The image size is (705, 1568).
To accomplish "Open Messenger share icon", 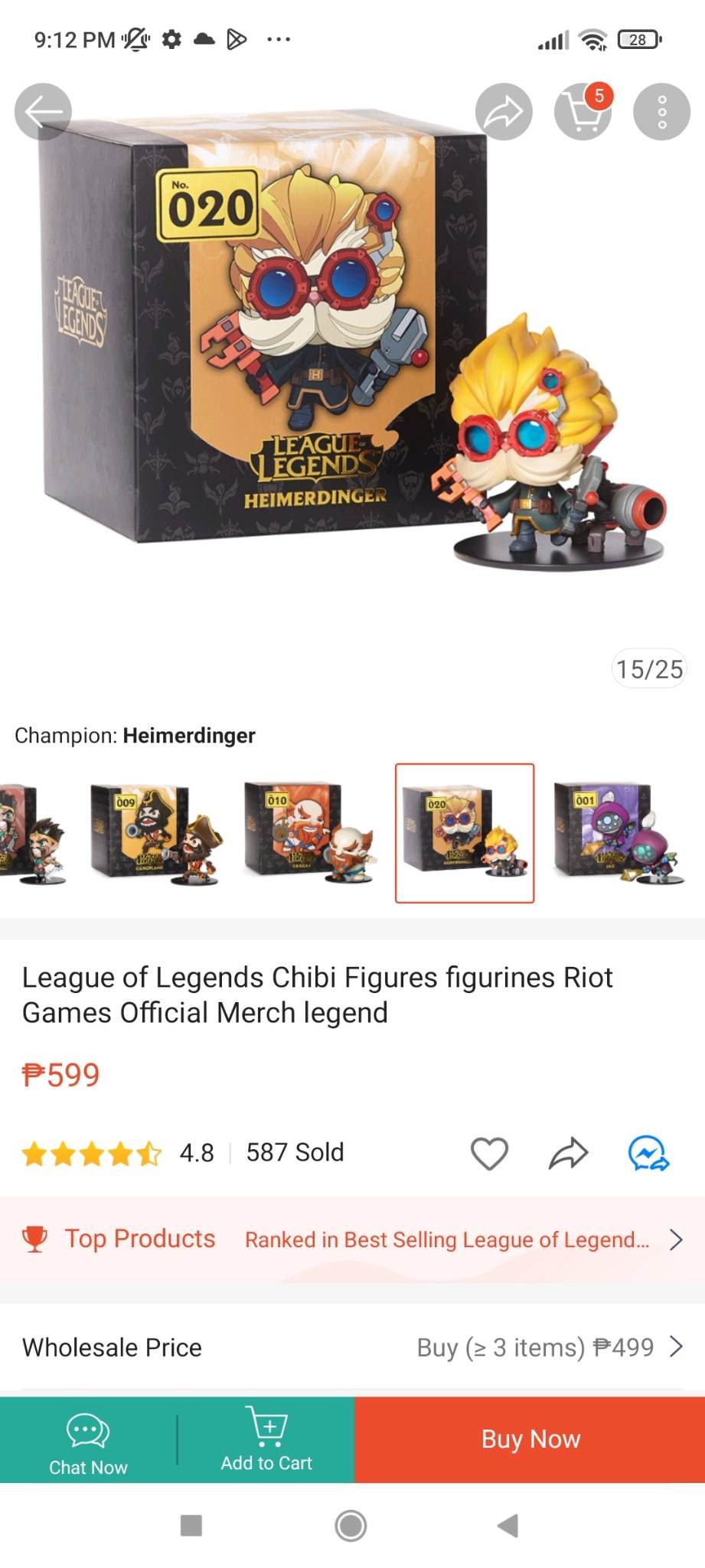I will [x=648, y=1154].
